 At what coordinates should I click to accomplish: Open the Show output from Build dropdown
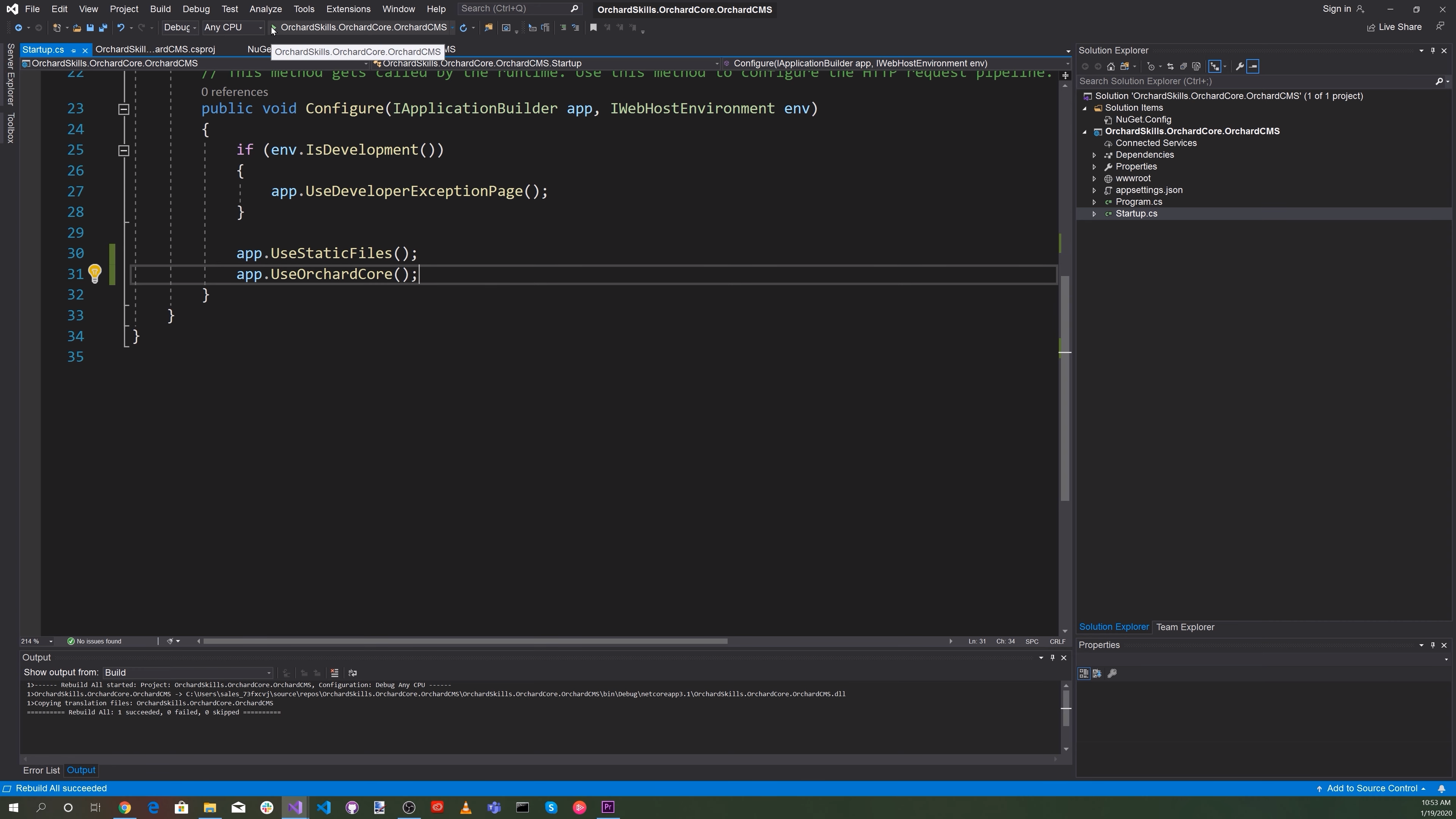[x=188, y=673]
